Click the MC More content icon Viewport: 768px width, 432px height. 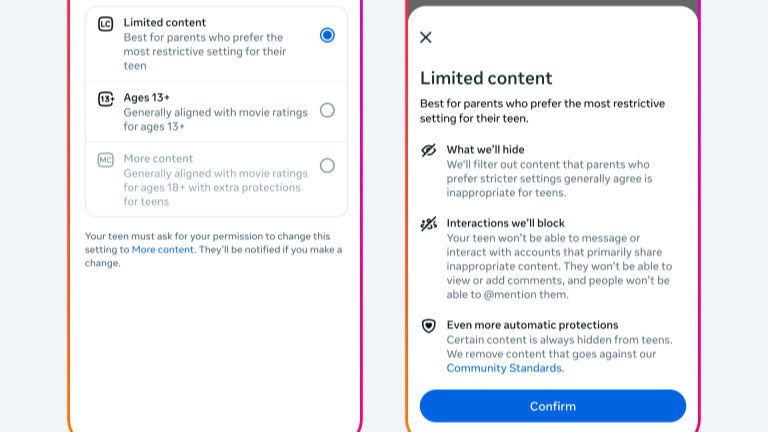(106, 159)
